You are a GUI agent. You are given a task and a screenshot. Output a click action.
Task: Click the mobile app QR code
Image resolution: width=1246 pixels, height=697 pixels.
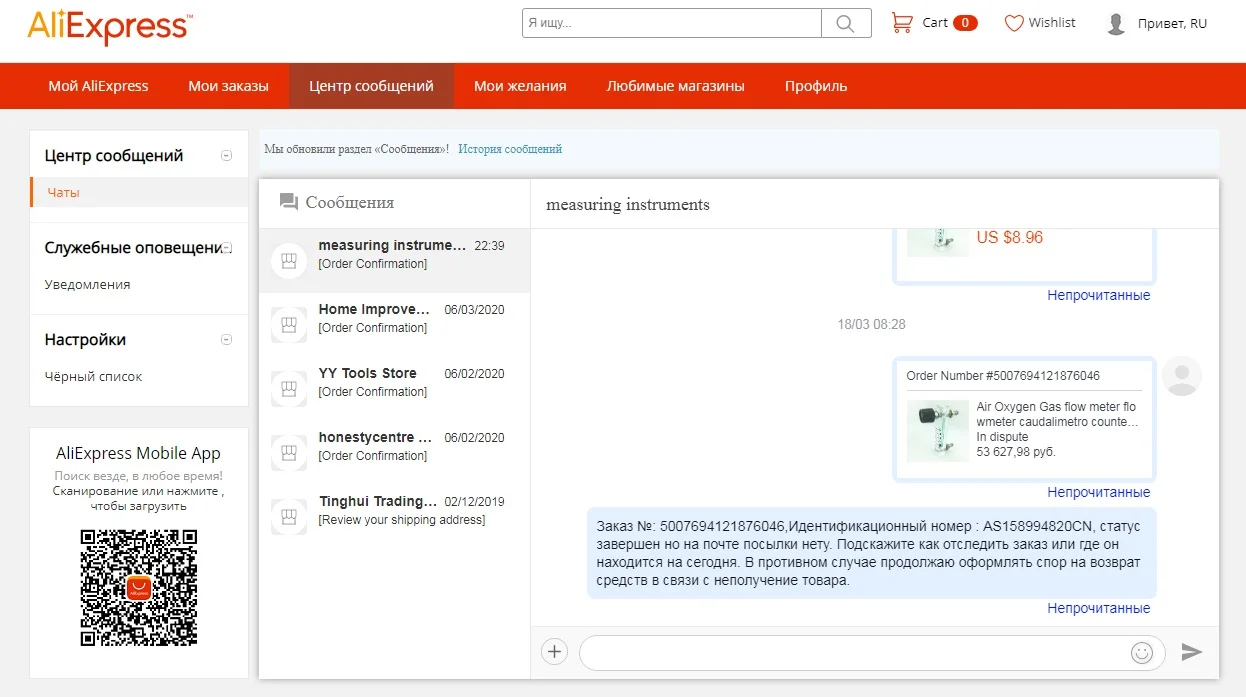coord(139,588)
